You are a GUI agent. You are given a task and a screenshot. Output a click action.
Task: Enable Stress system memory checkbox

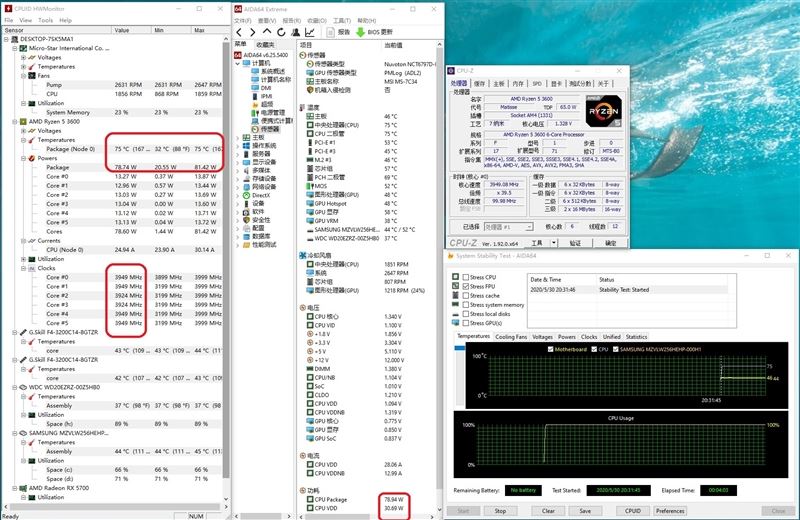click(x=466, y=305)
